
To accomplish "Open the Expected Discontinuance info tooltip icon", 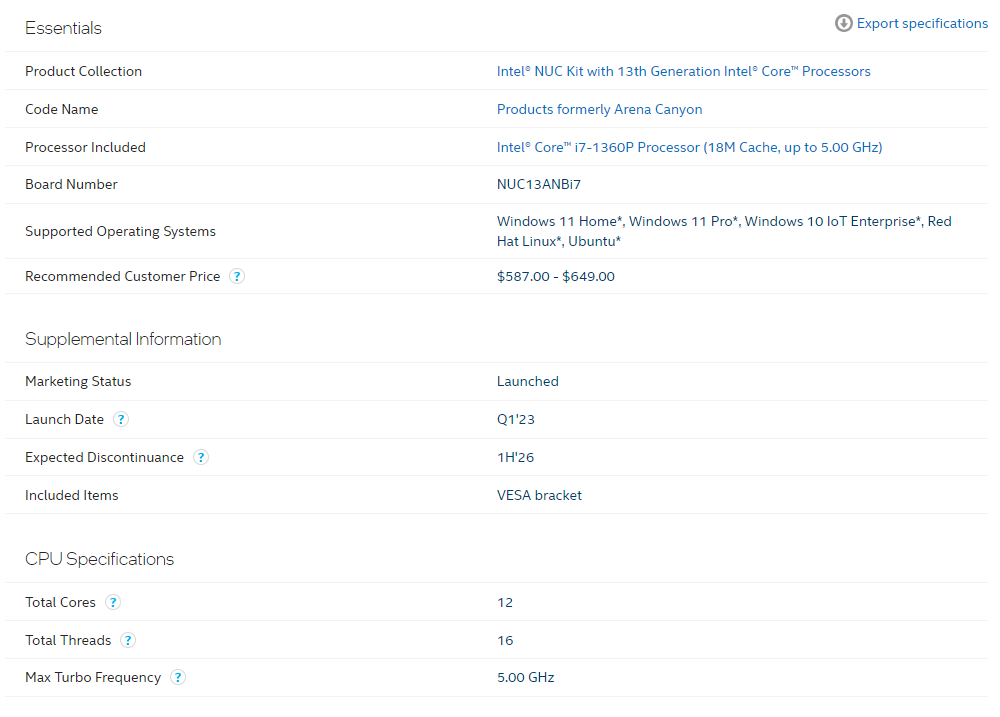I will pos(201,458).
